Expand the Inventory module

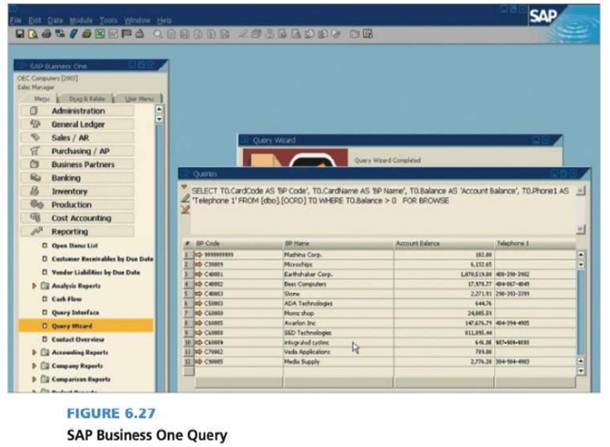[x=77, y=191]
